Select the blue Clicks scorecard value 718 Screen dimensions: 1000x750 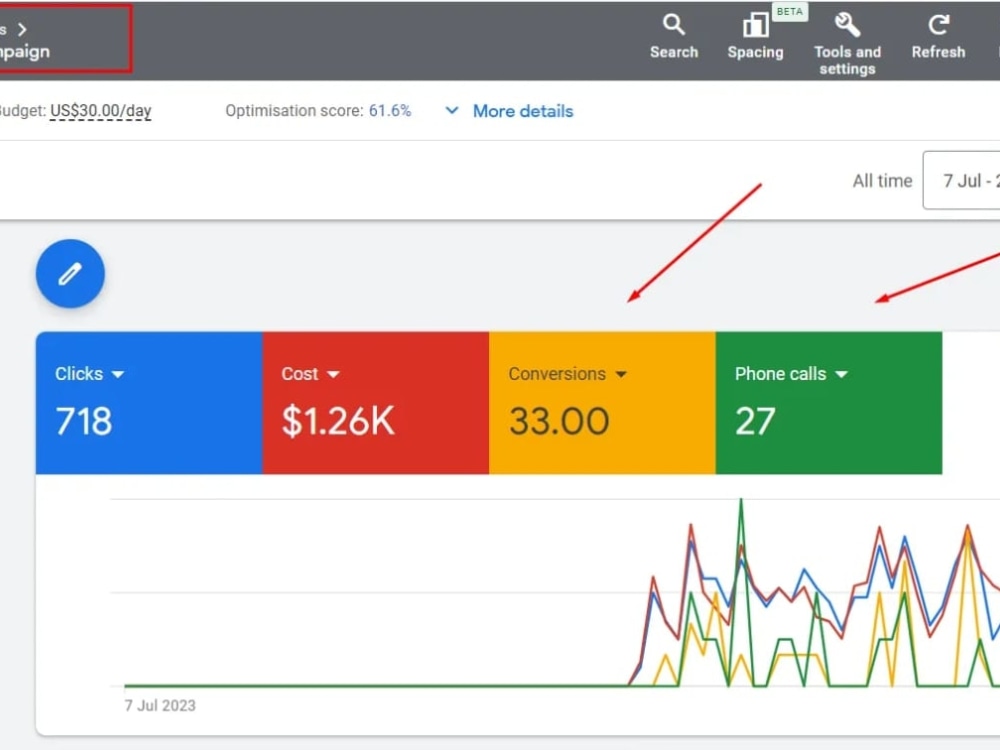(x=84, y=421)
